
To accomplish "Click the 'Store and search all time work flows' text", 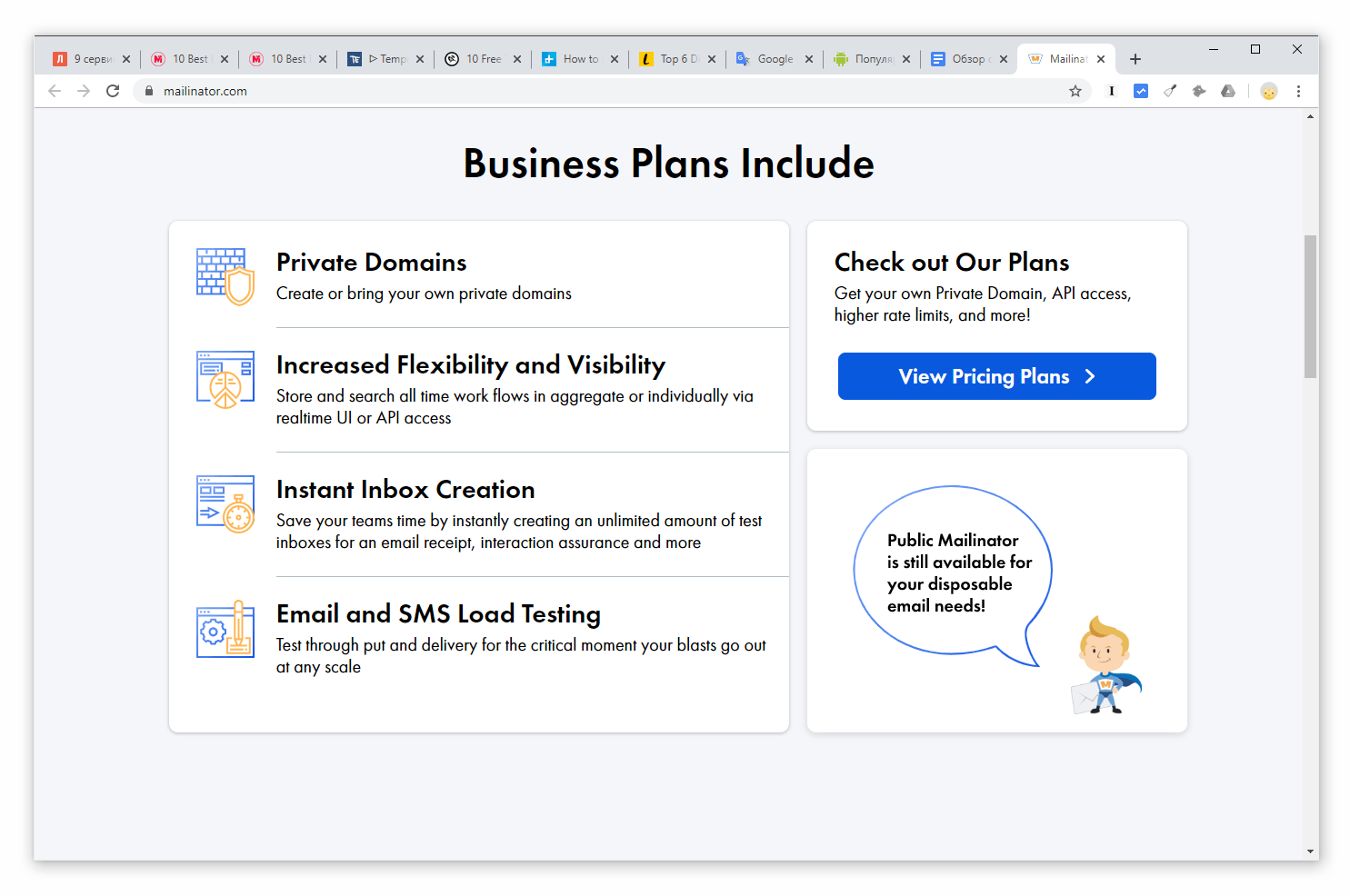I will click(x=515, y=407).
